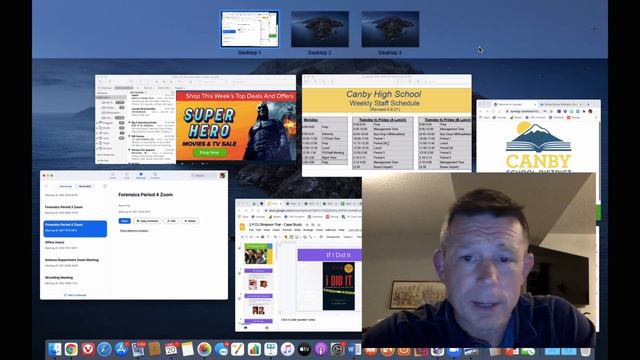
Task: Refresh the Zoom meetings list
Action: click(x=46, y=186)
